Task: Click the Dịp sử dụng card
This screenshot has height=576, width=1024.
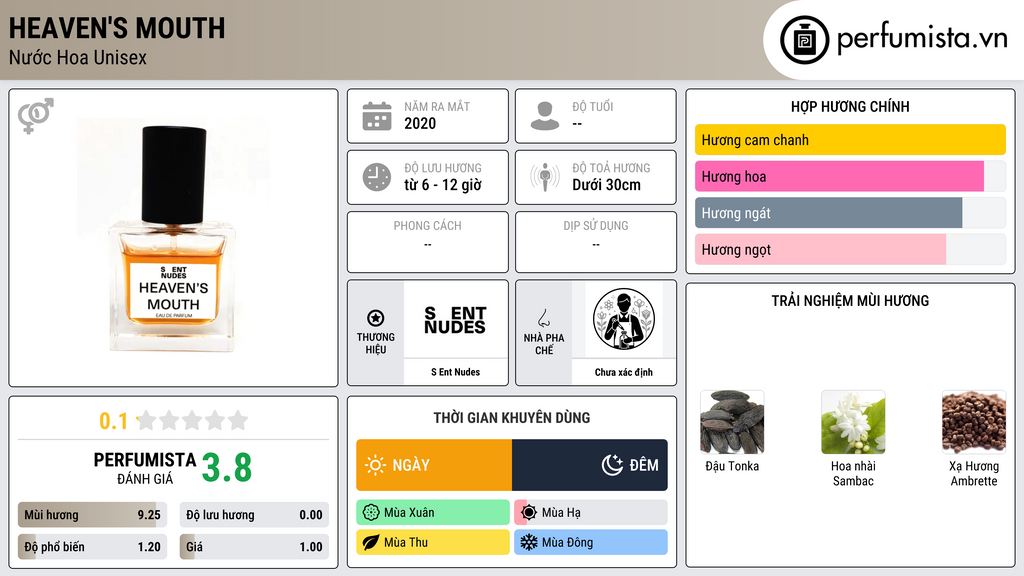Action: [x=596, y=242]
